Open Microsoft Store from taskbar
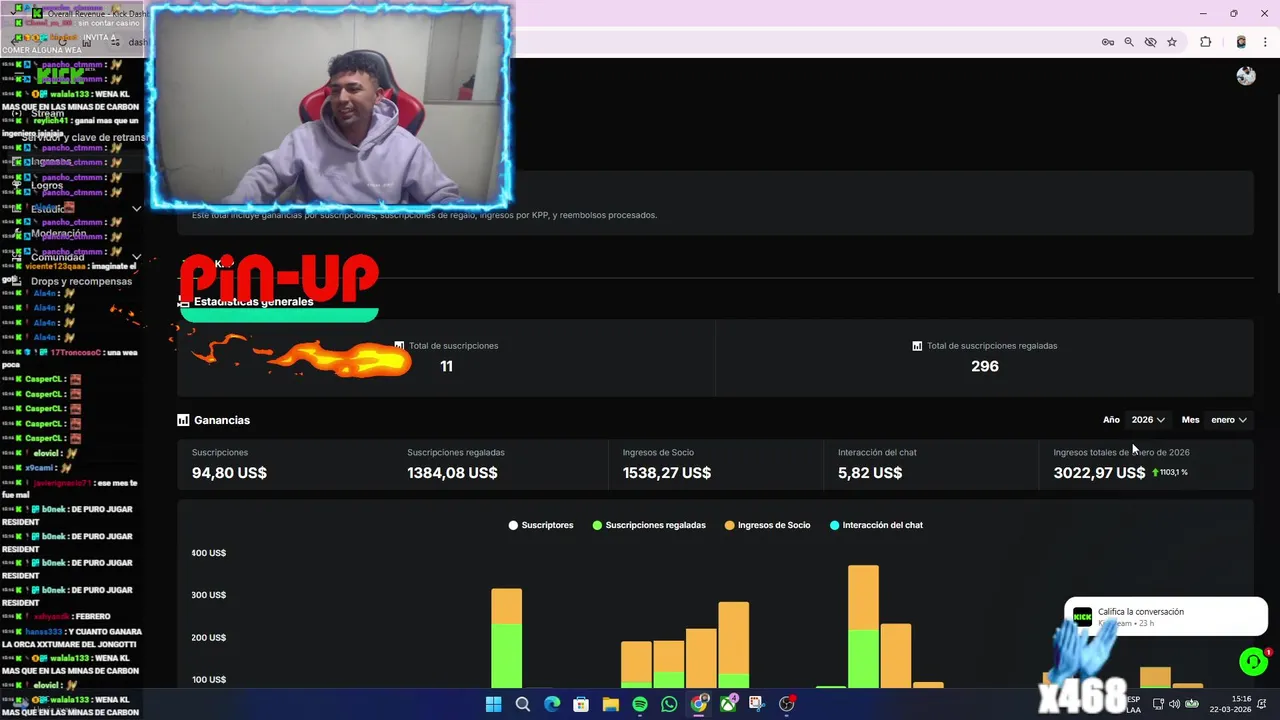The width and height of the screenshot is (1280, 720). tap(581, 704)
